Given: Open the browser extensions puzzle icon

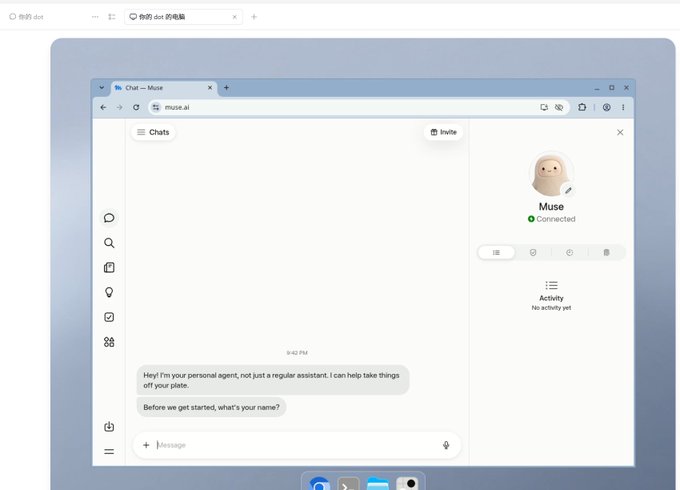Looking at the screenshot, I should (x=582, y=107).
